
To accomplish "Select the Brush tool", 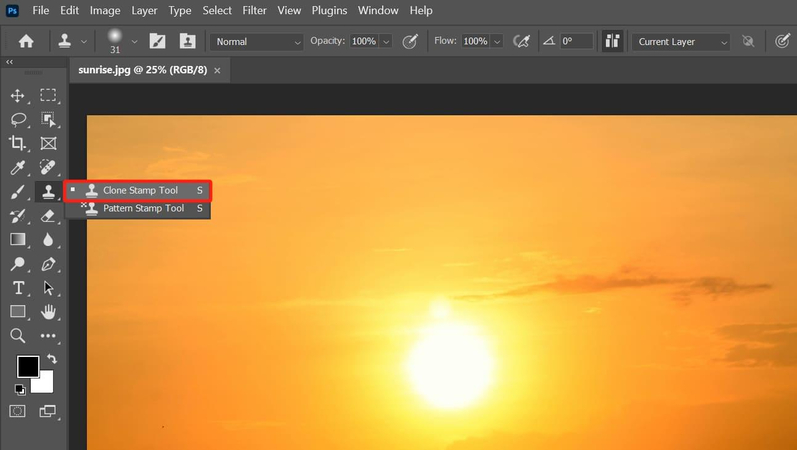I will point(18,192).
